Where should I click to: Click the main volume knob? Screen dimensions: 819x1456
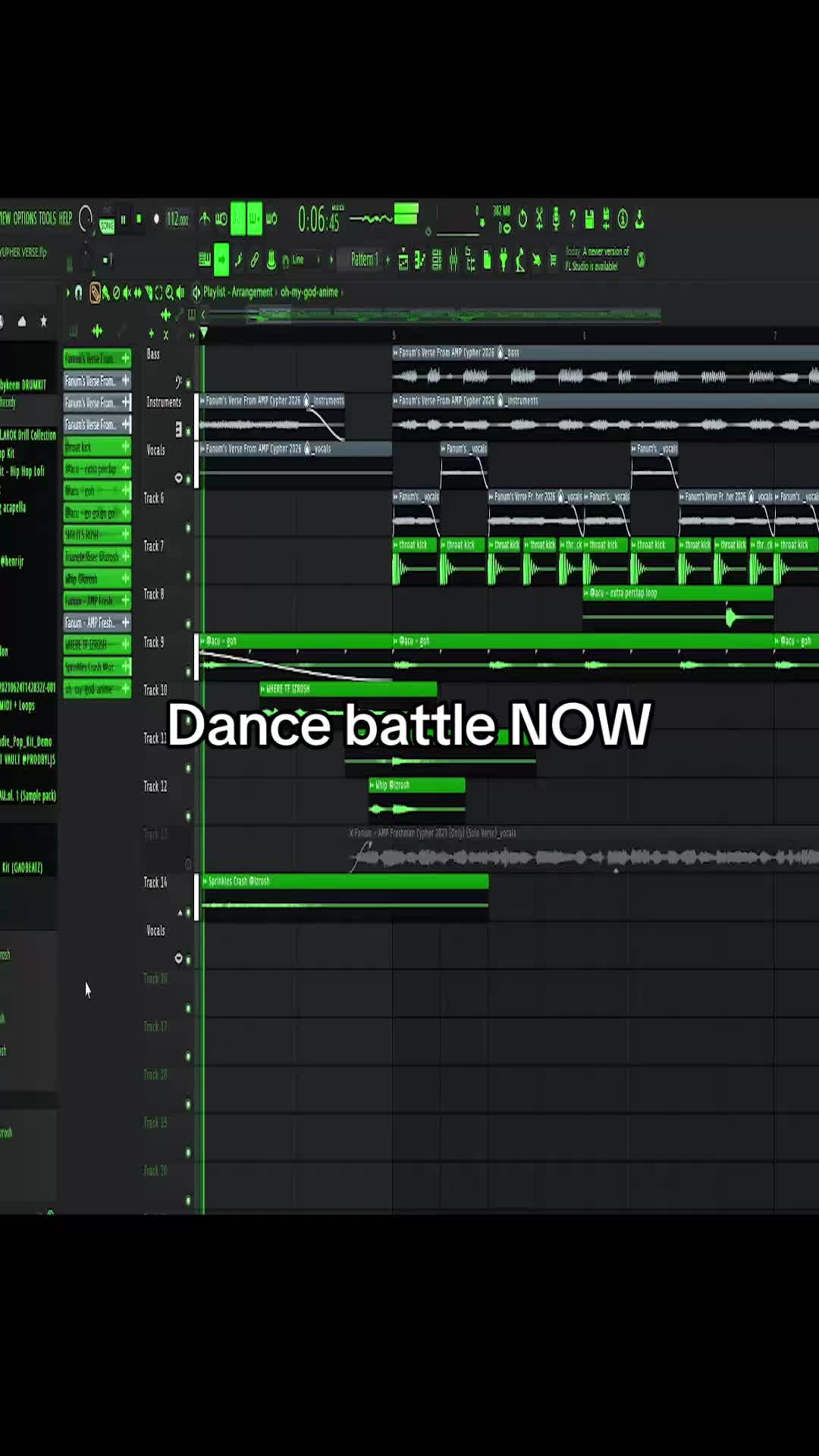click(86, 219)
